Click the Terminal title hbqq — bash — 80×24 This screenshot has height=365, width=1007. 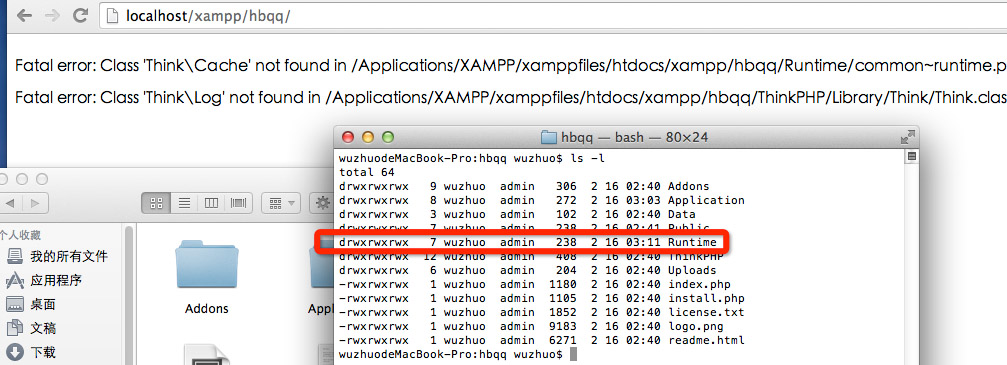tap(635, 137)
